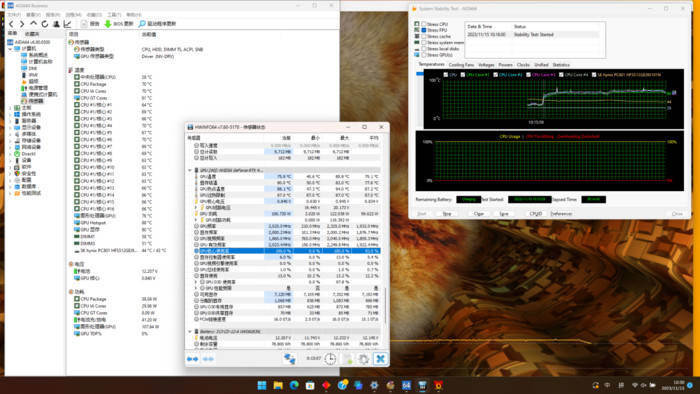
Task: Click CPUID button in Stability Test
Action: (x=535, y=214)
